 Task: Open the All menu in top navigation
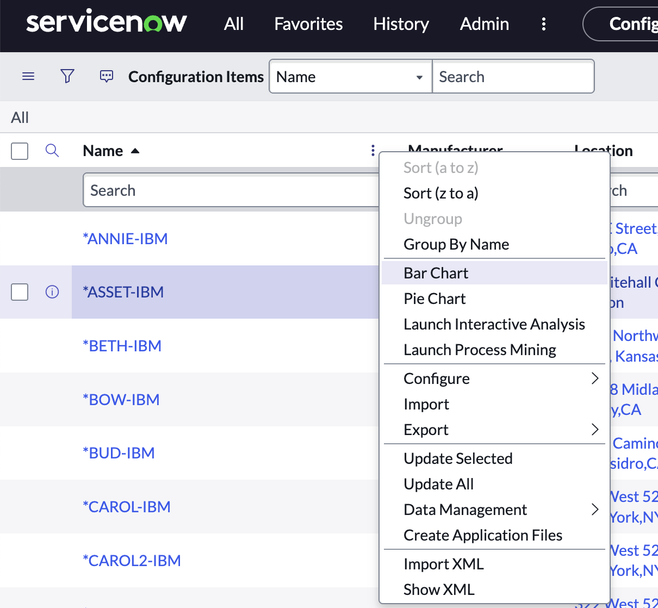tap(233, 24)
